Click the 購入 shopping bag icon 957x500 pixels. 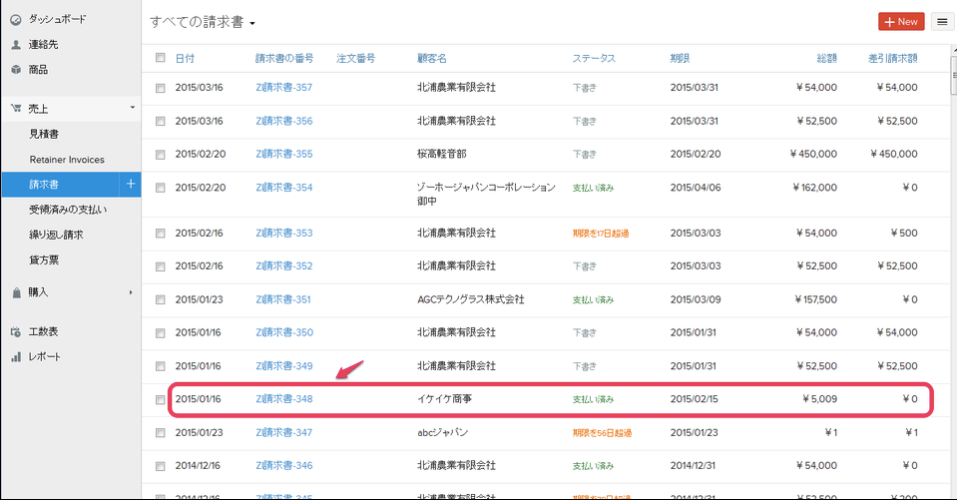16,292
